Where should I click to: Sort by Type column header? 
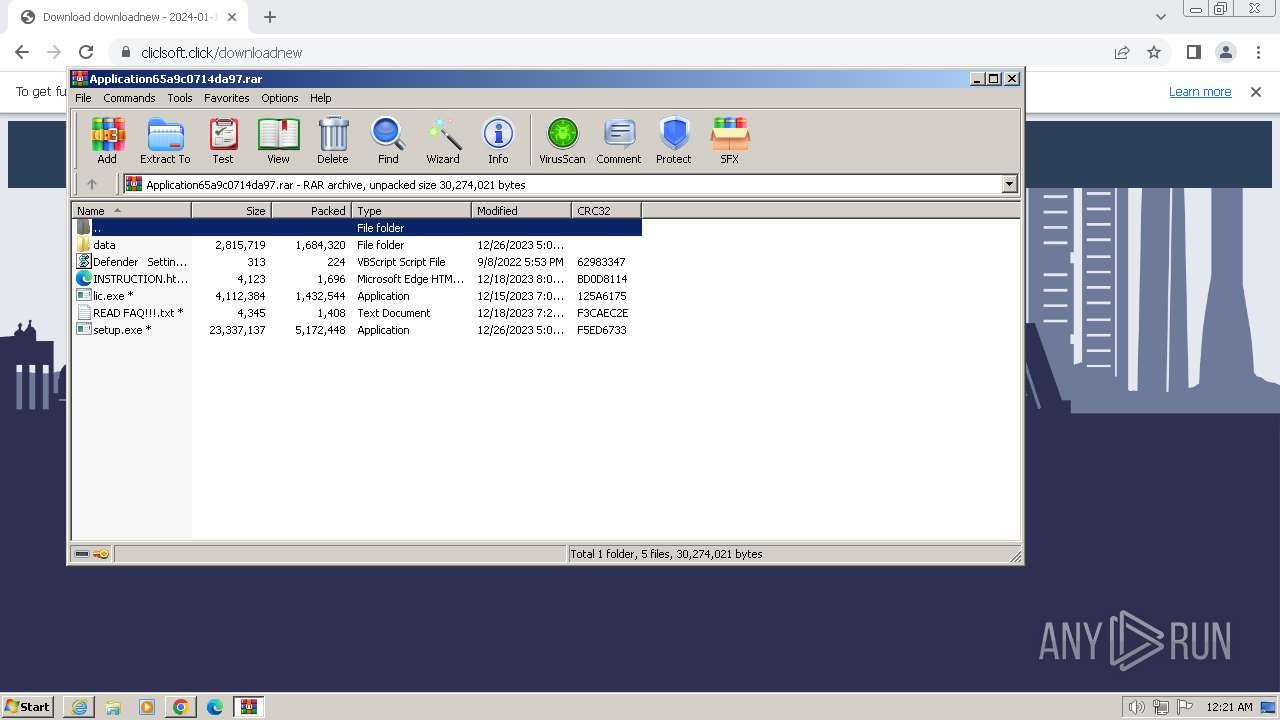click(411, 210)
